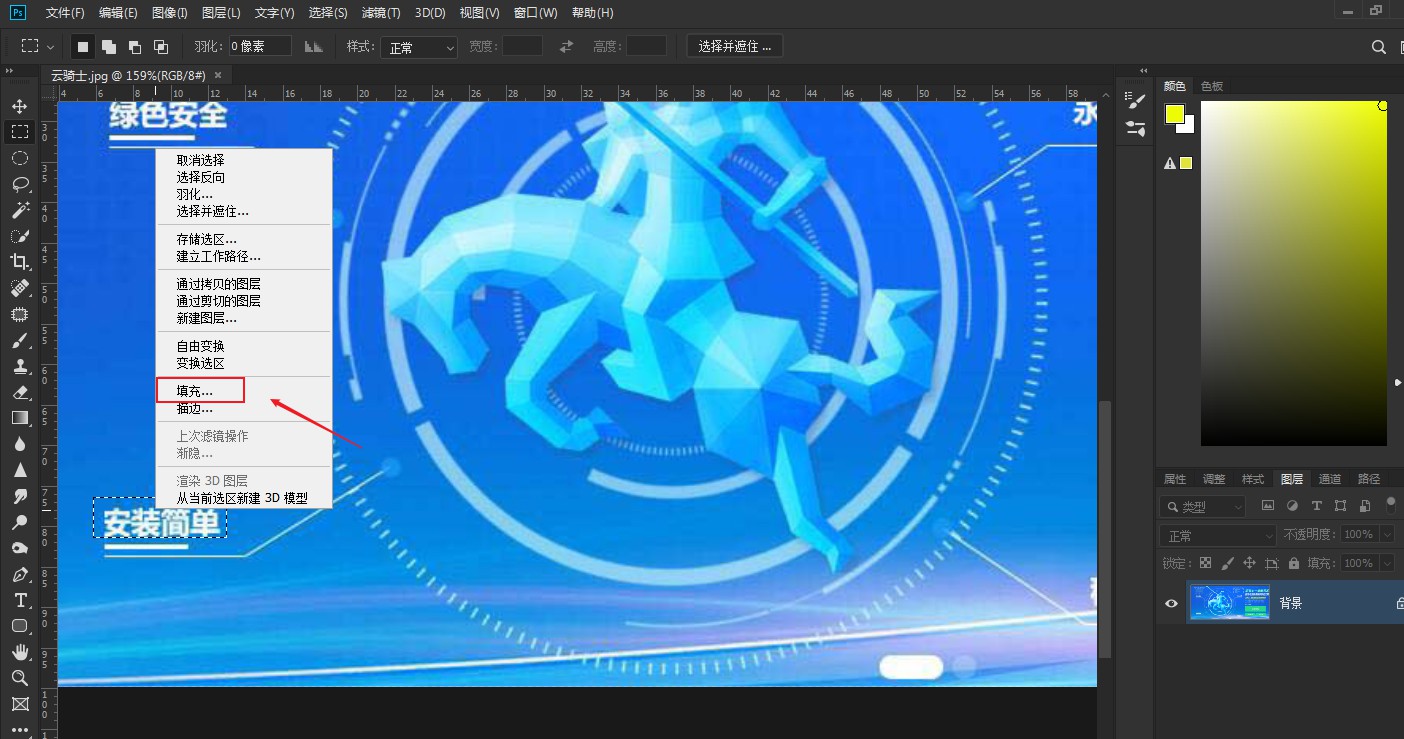The height and width of the screenshot is (739, 1404).
Task: Toggle lock image pixels brush icon
Action: click(1227, 563)
